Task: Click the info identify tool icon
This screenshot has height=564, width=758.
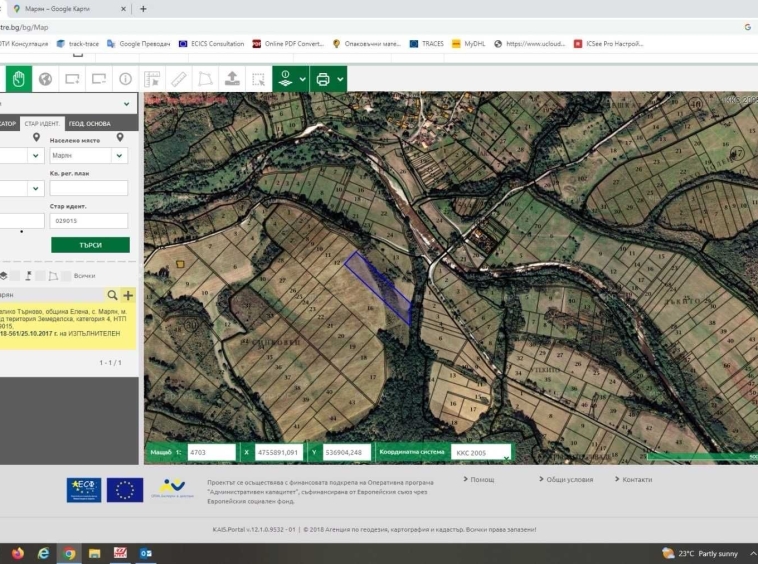Action: (125, 79)
